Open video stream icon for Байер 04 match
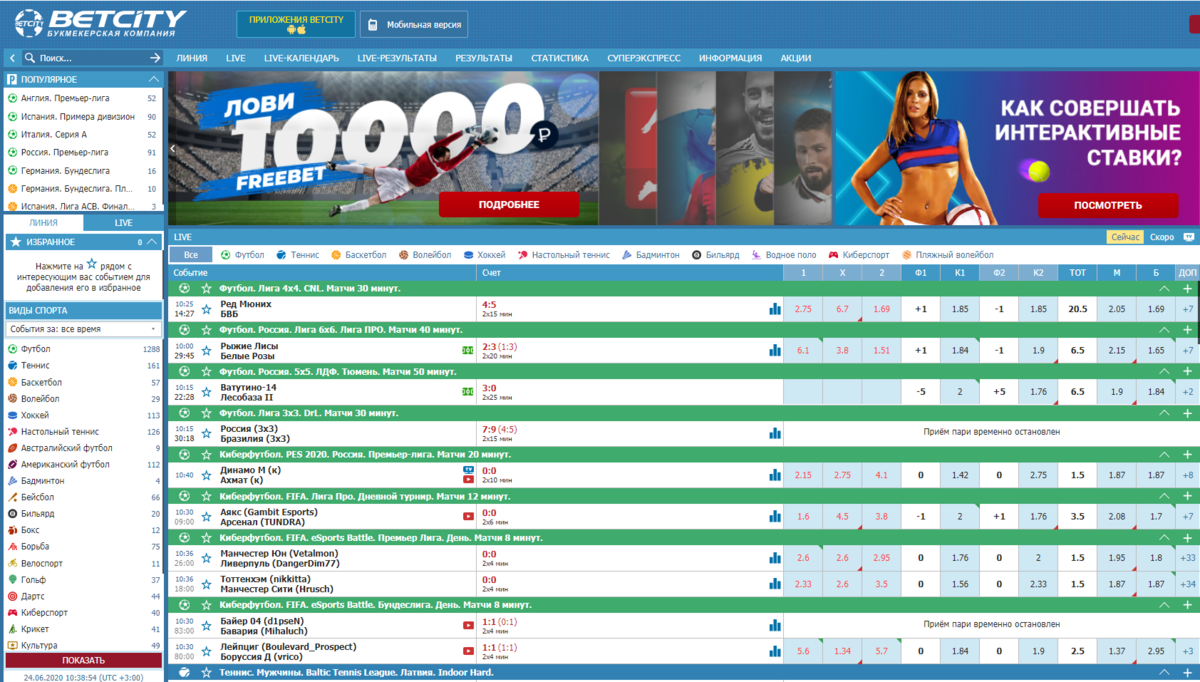1200x682 pixels. pos(468,625)
